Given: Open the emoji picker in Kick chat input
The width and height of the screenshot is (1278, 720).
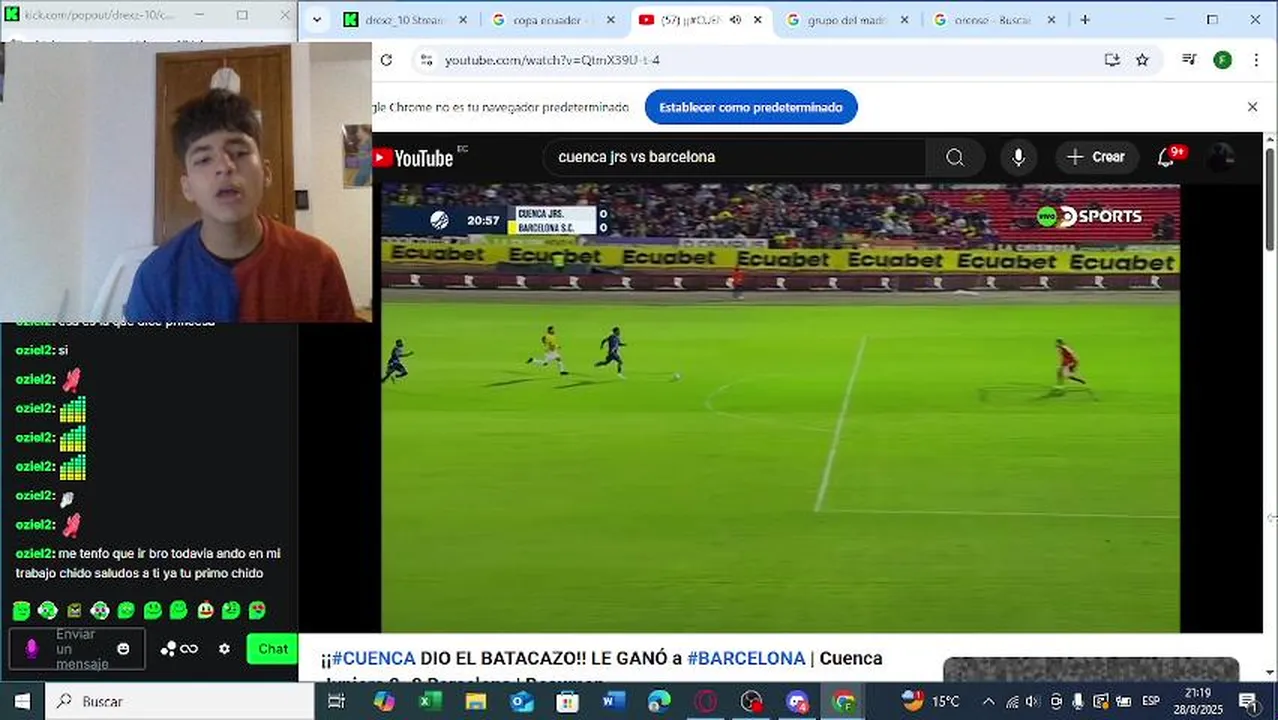Looking at the screenshot, I should (x=123, y=649).
